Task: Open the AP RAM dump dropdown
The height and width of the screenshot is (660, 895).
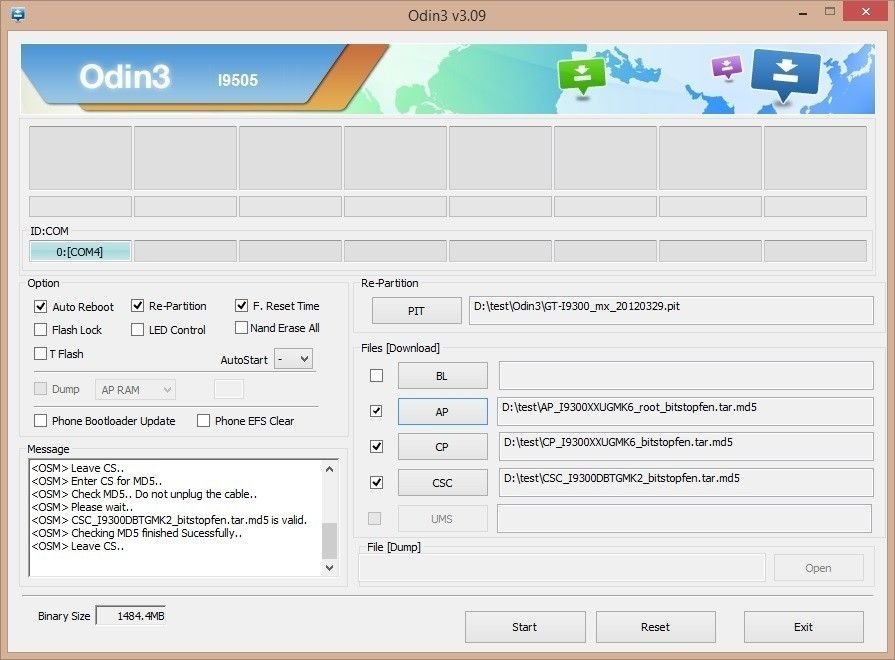Action: (135, 390)
